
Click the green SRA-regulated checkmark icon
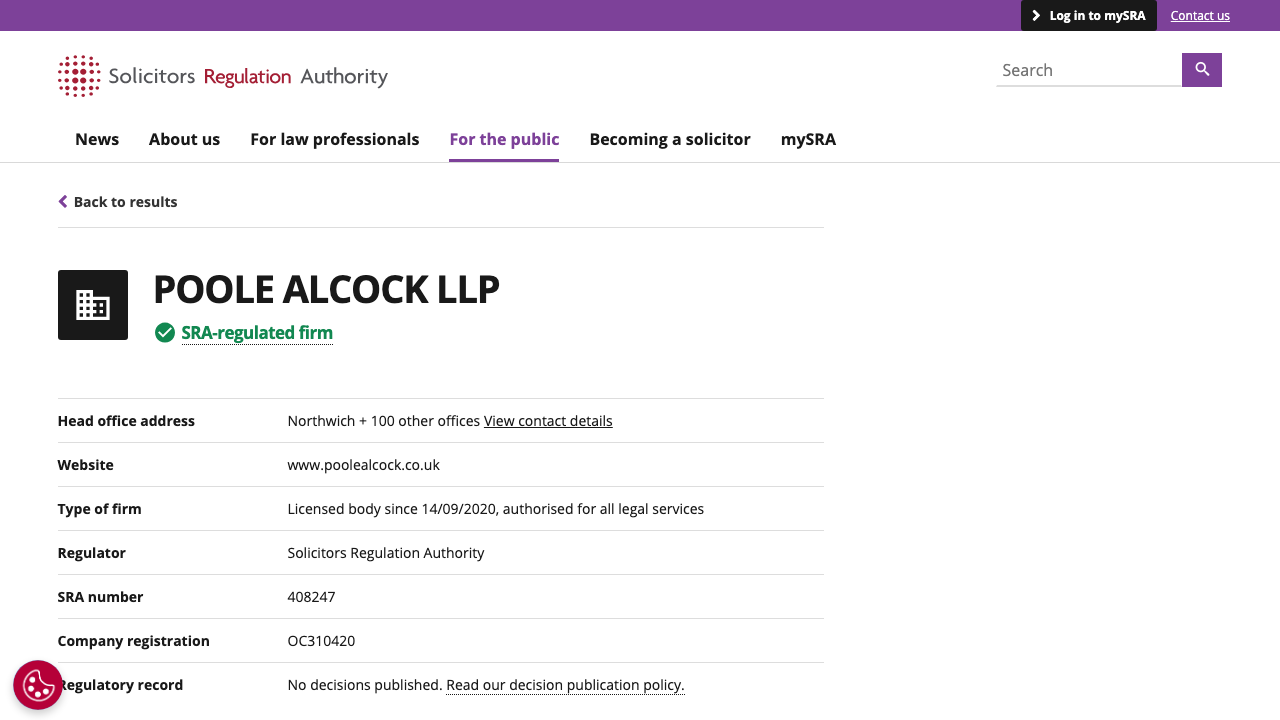[165, 333]
